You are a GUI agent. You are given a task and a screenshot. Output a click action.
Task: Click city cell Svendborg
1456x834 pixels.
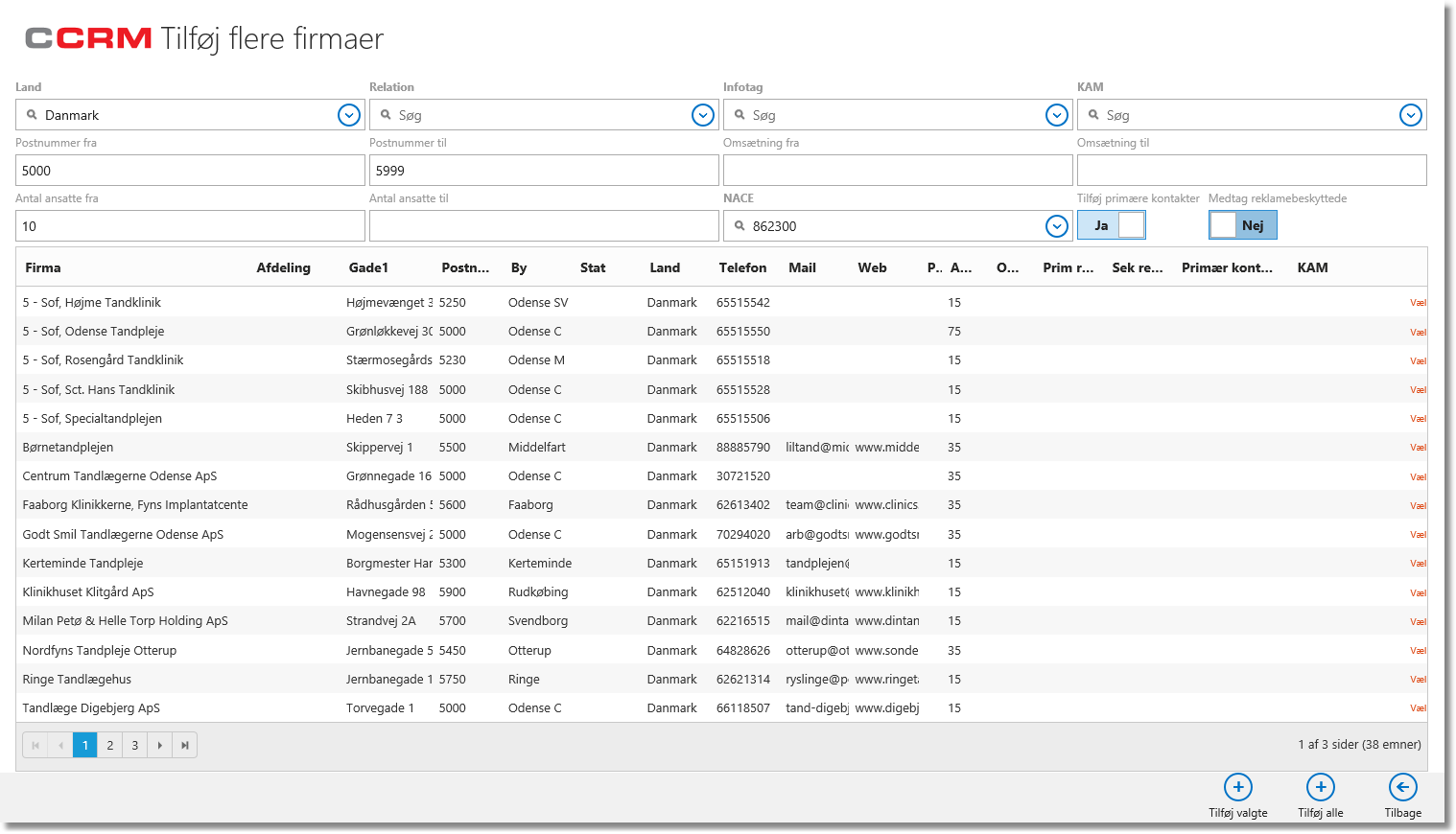tap(538, 621)
